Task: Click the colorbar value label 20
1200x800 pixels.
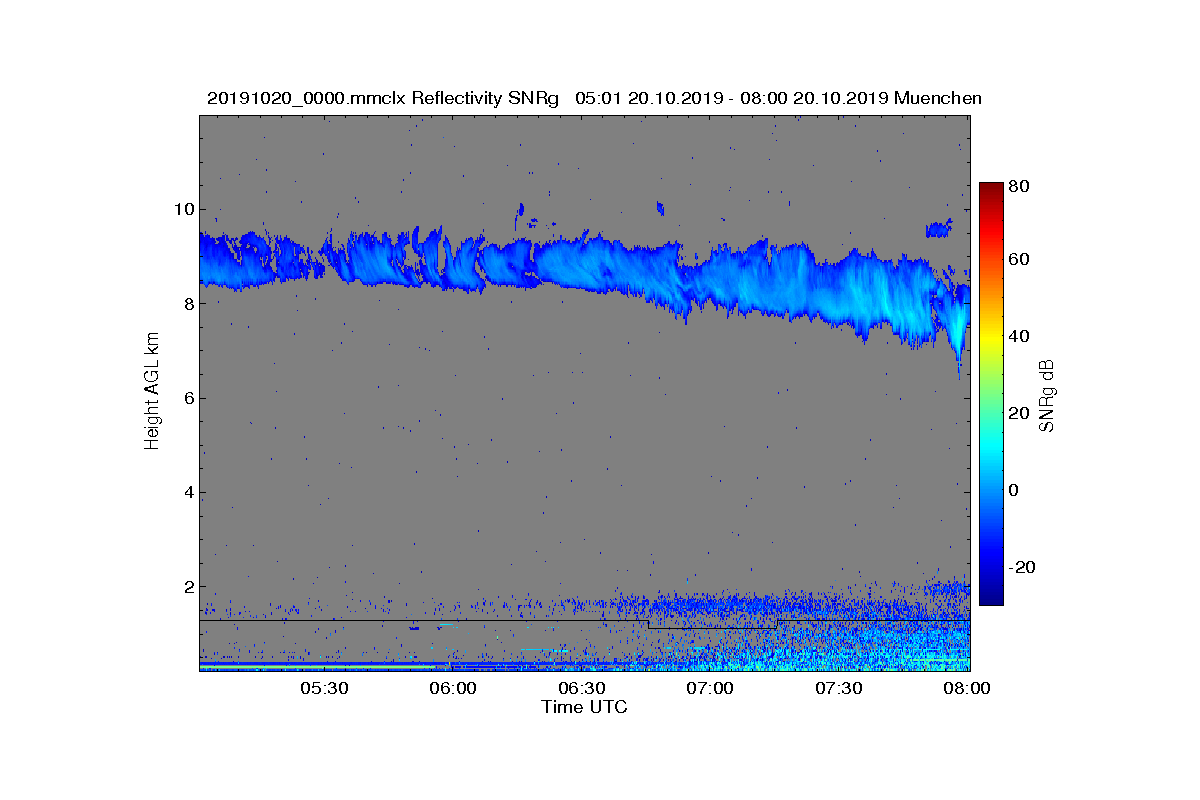Action: pos(1020,414)
